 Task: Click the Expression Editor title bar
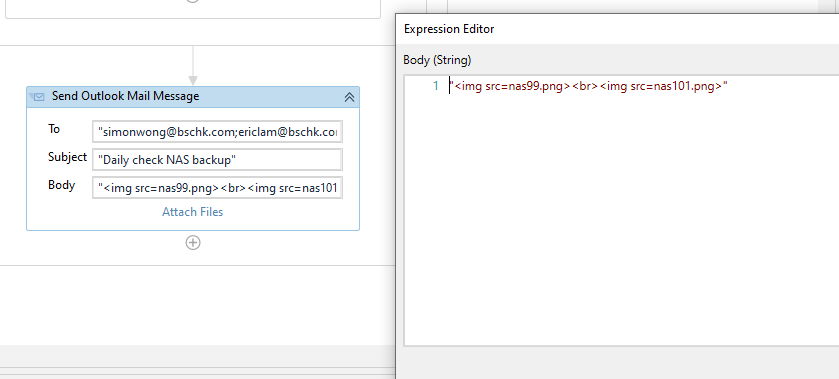[617, 29]
